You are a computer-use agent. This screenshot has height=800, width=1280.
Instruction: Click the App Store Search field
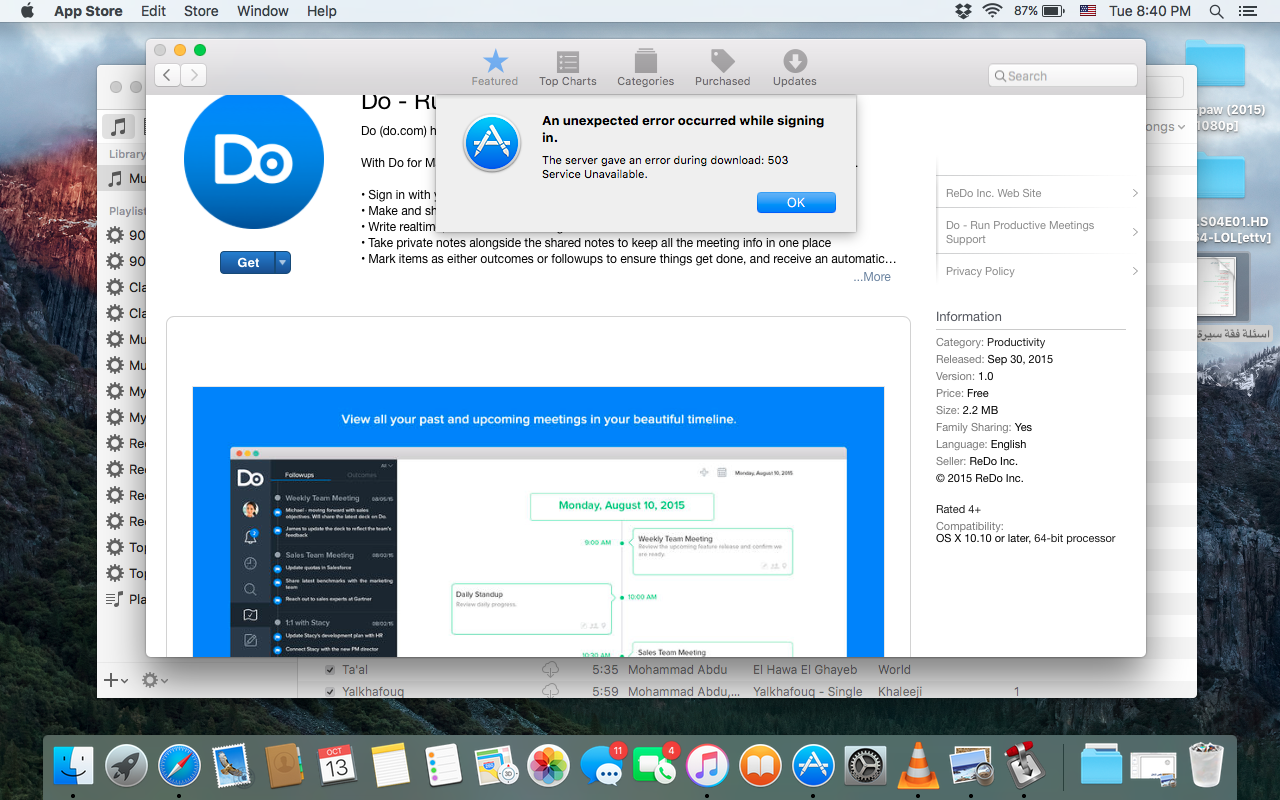1063,76
